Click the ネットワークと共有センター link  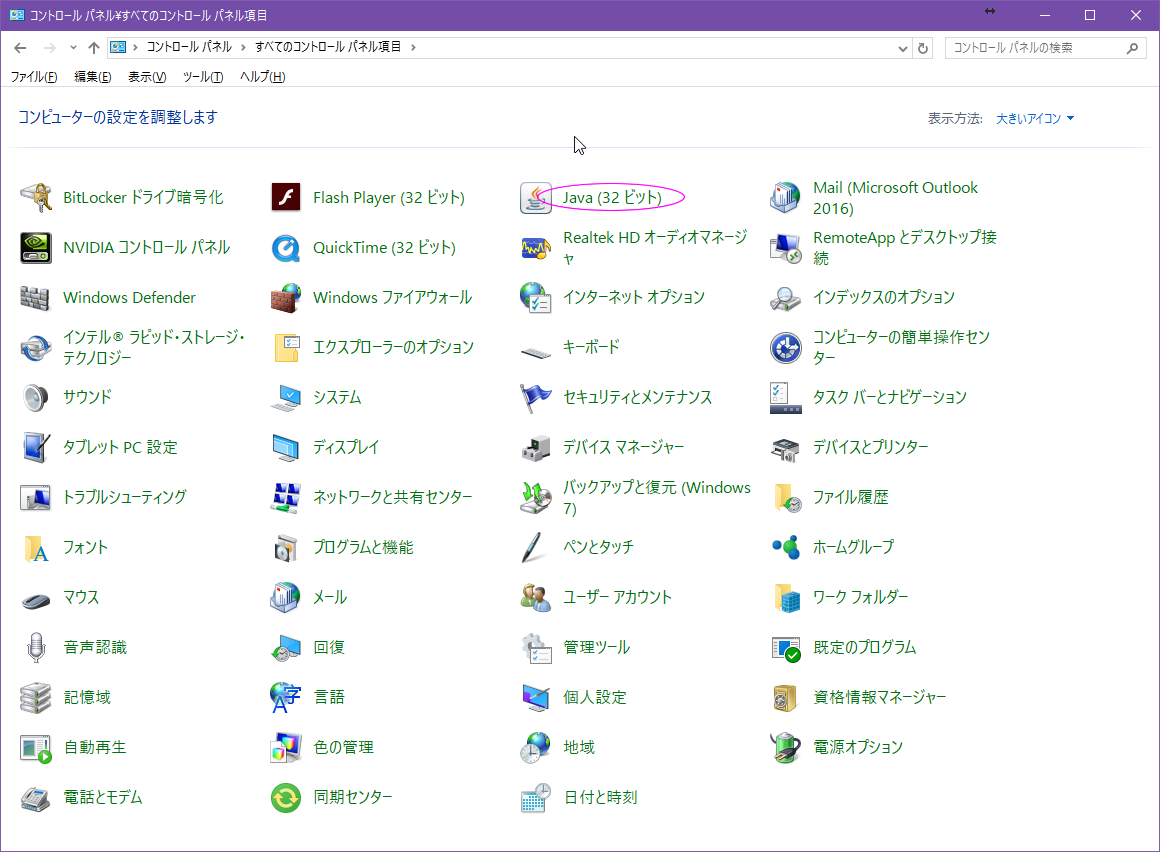pyautogui.click(x=392, y=497)
